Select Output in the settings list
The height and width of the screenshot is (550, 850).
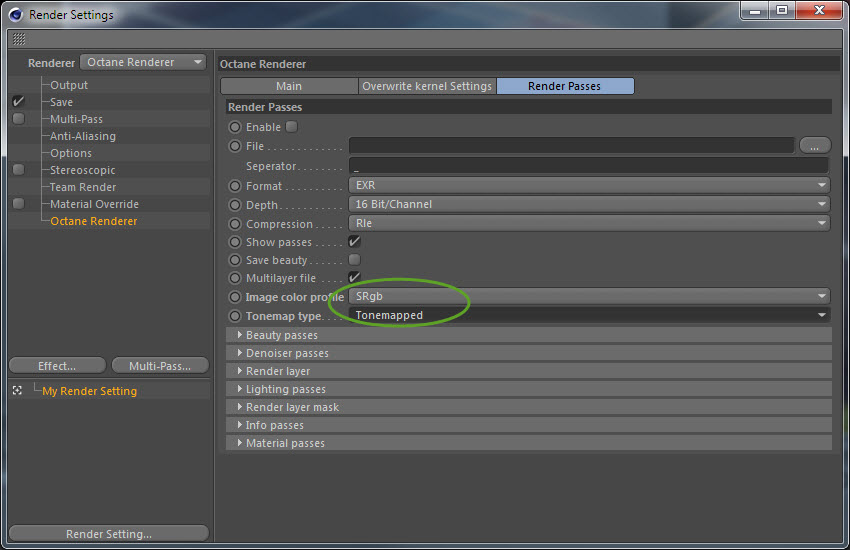pos(69,85)
